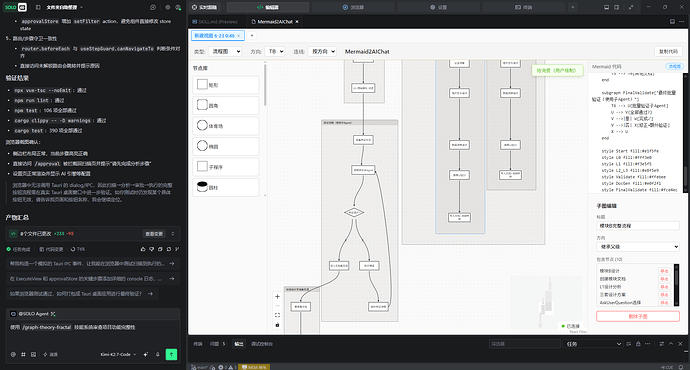Viewport: 690px width, 370px height.
Task: Click the copy code button
Action: pyautogui.click(x=668, y=51)
